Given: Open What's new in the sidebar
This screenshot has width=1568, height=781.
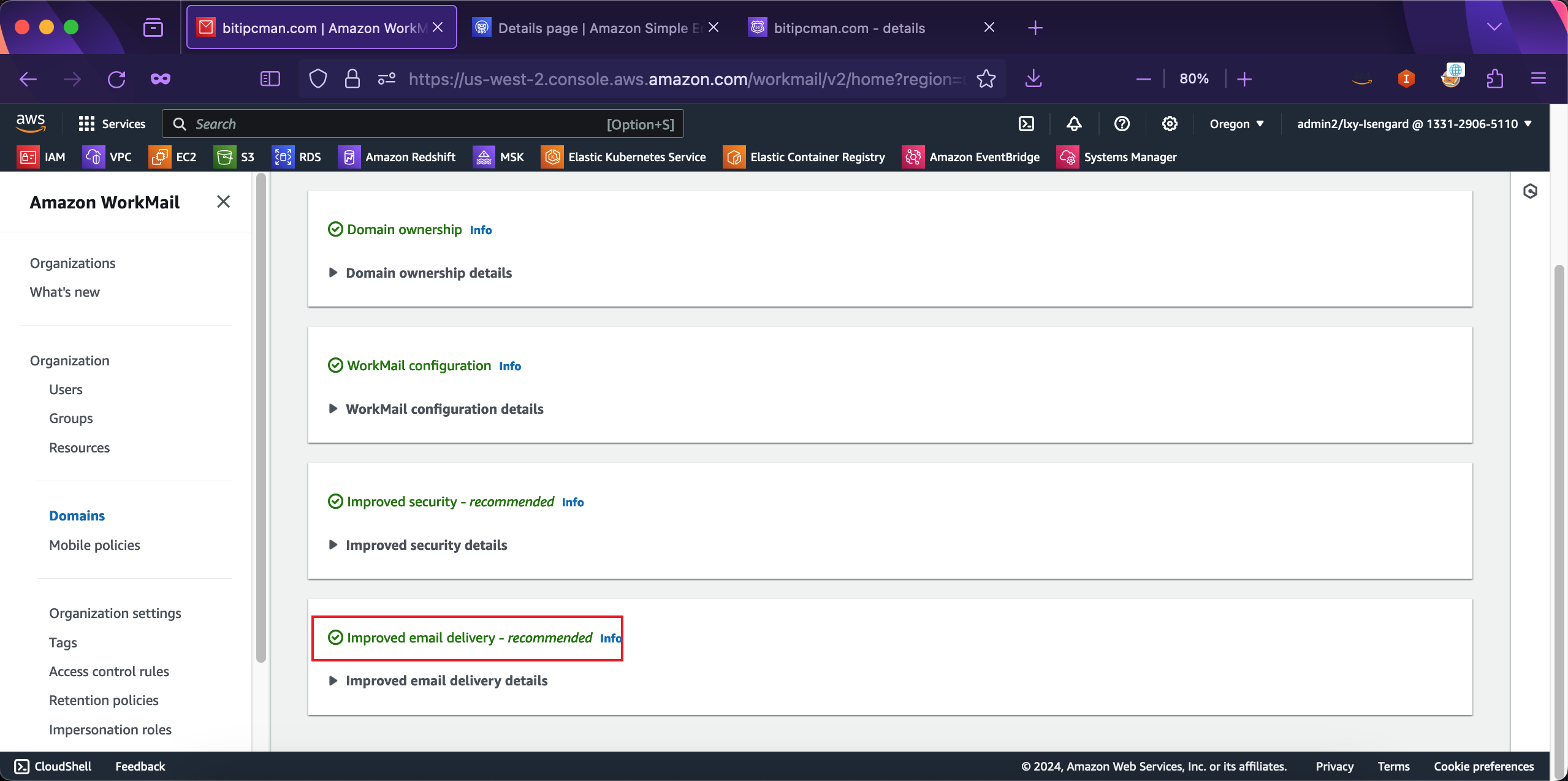Looking at the screenshot, I should point(64,292).
